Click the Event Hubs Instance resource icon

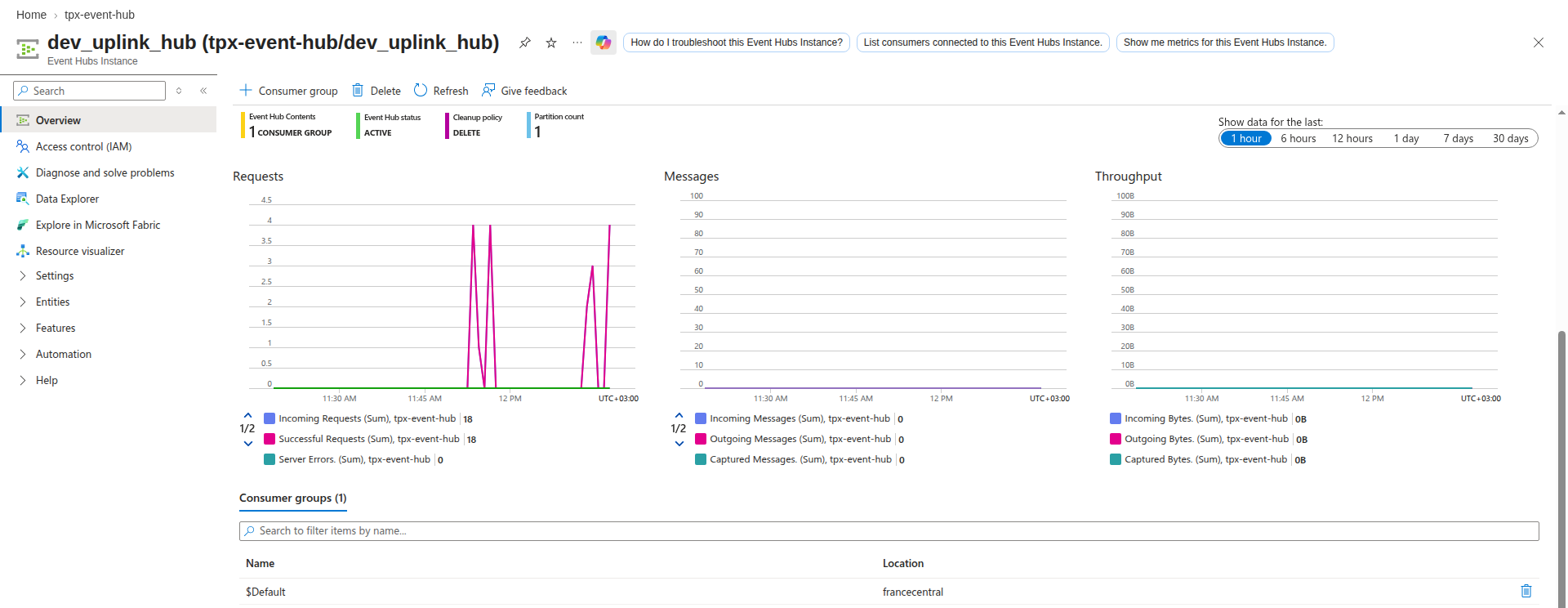[28, 49]
